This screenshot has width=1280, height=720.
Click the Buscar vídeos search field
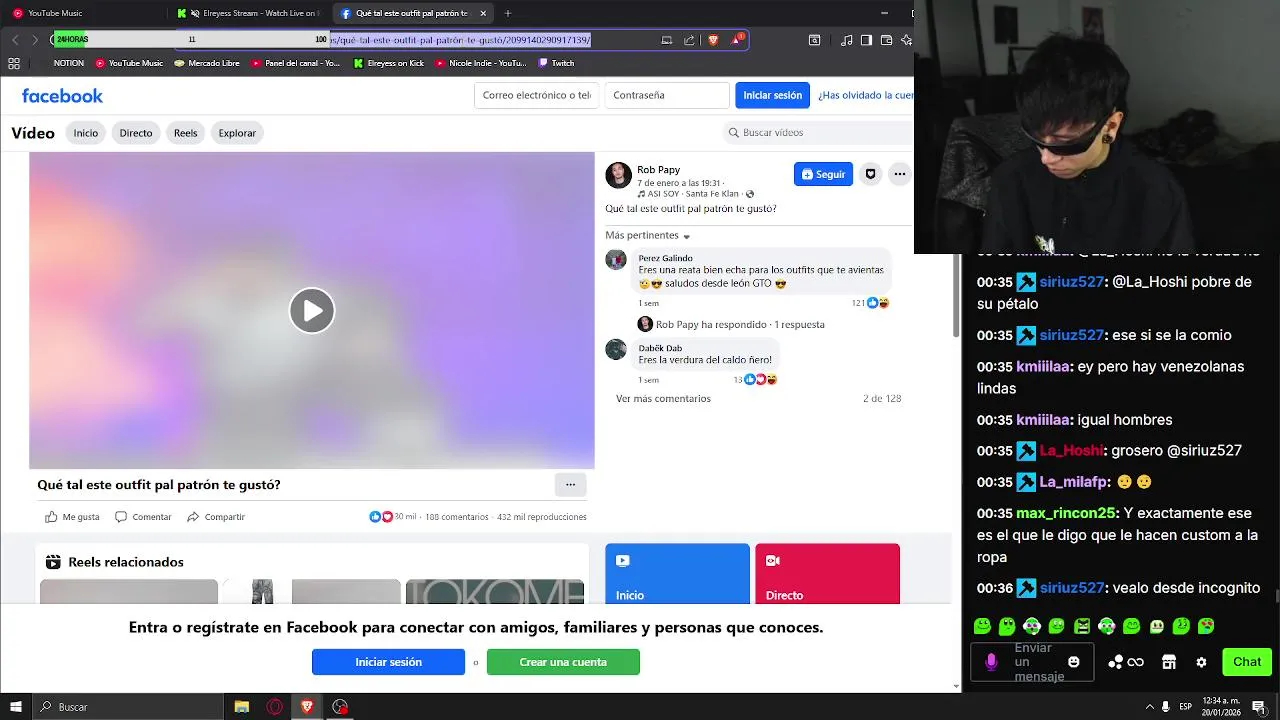[818, 132]
